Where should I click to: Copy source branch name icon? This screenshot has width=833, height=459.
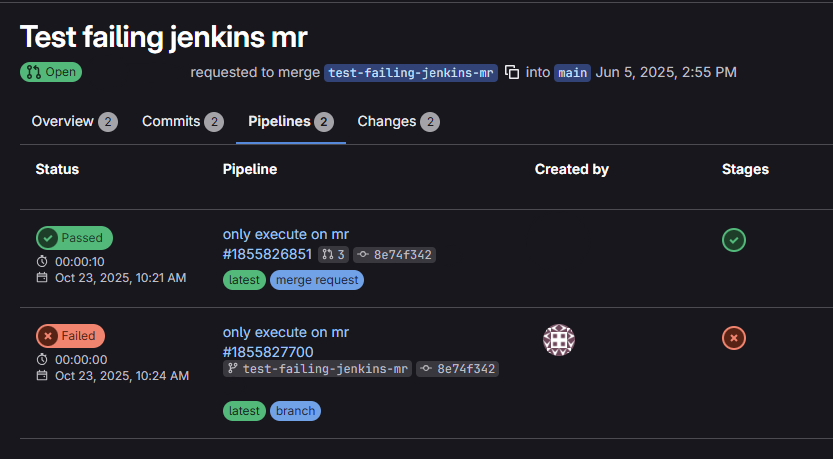pyautogui.click(x=512, y=72)
